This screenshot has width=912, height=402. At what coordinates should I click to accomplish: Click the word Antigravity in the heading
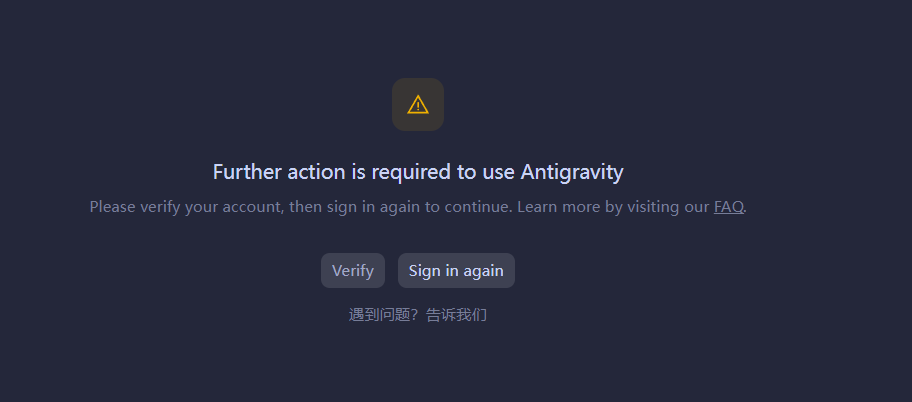point(572,172)
